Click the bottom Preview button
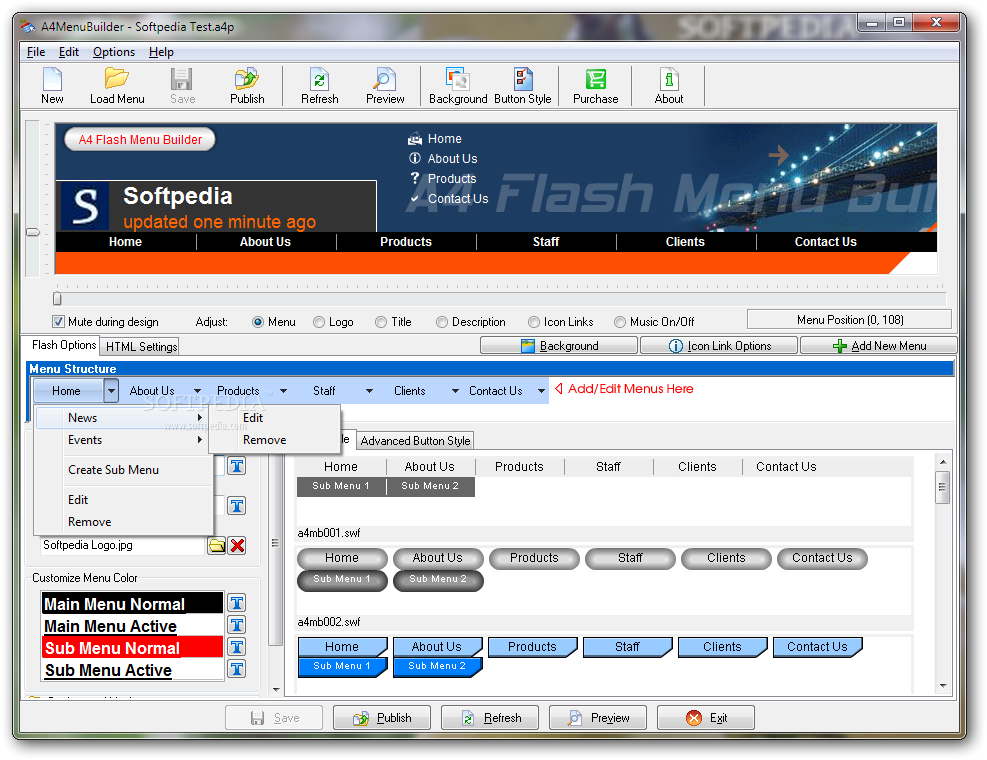The image size is (987, 760). coord(598,718)
